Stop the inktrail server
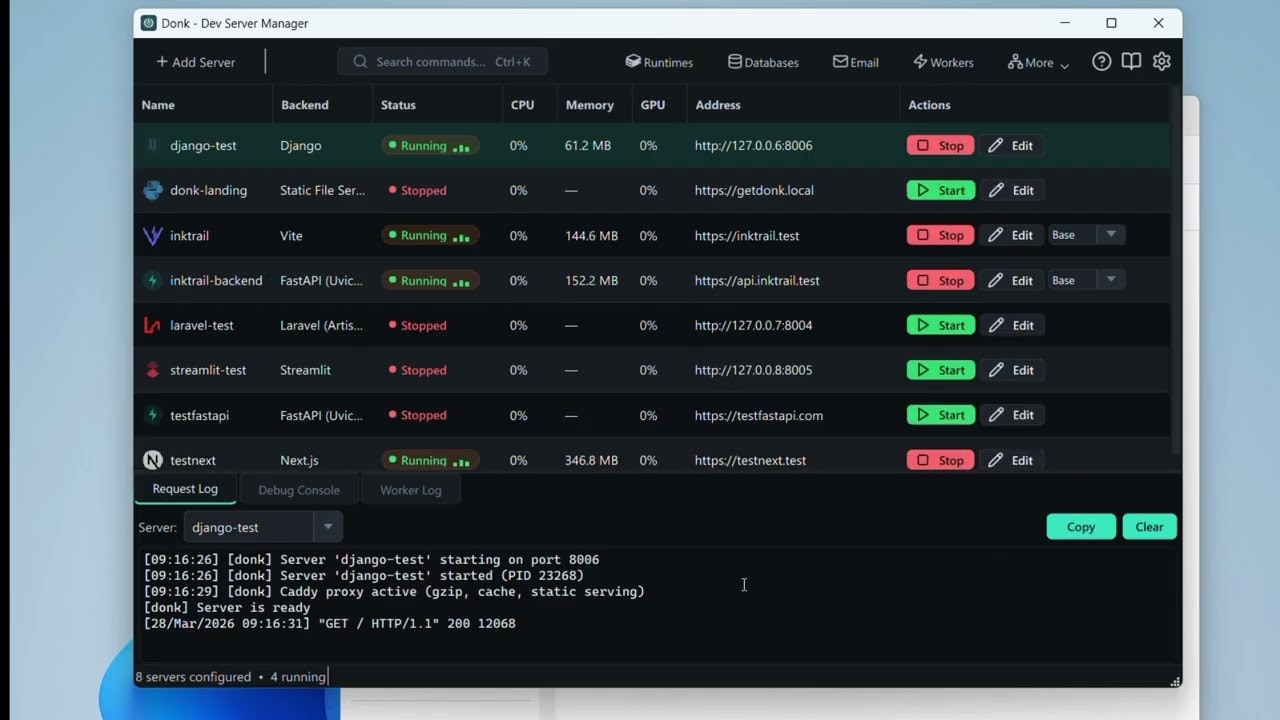1280x720 pixels. (x=941, y=235)
